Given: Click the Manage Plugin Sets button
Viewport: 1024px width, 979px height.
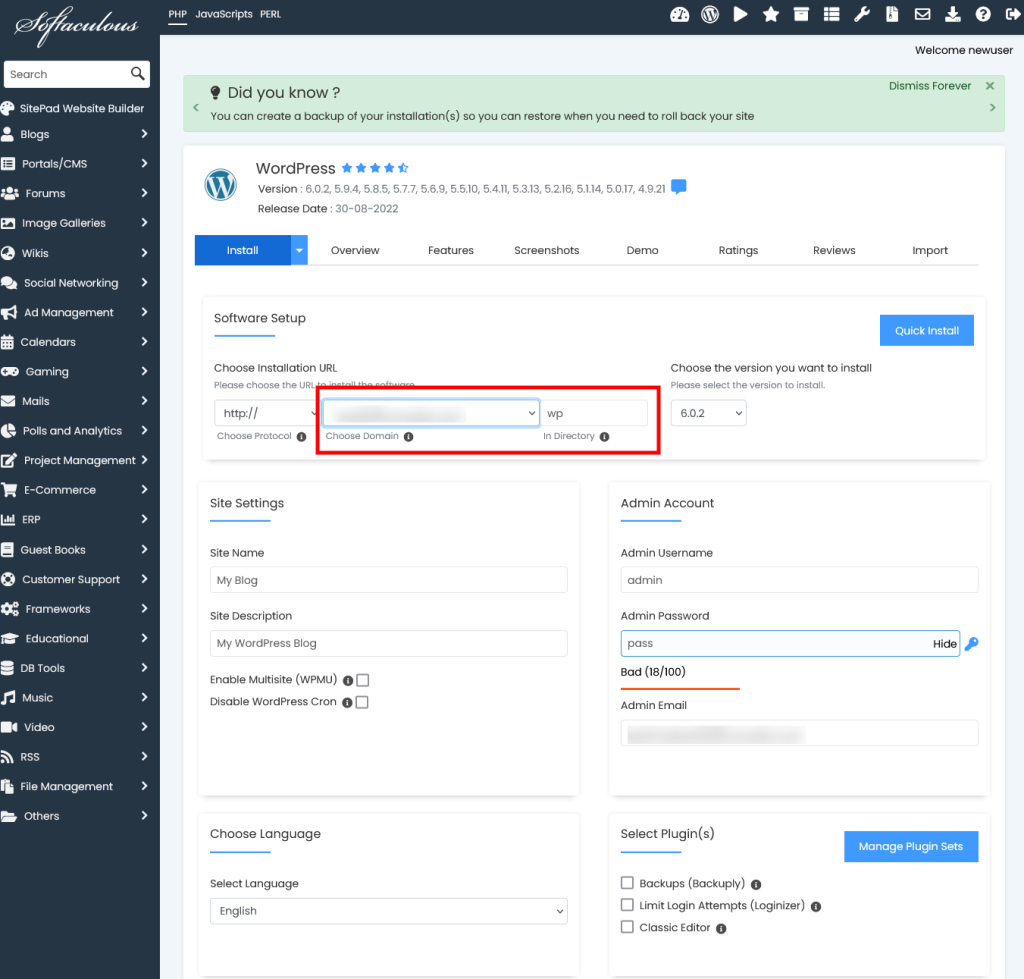Looking at the screenshot, I should click(x=910, y=846).
